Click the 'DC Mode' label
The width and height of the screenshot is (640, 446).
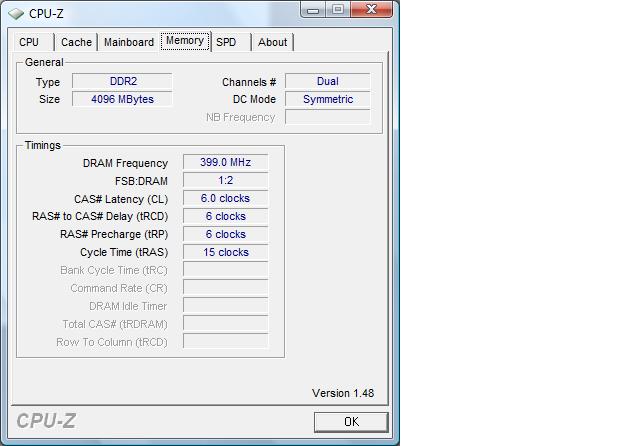tap(254, 99)
